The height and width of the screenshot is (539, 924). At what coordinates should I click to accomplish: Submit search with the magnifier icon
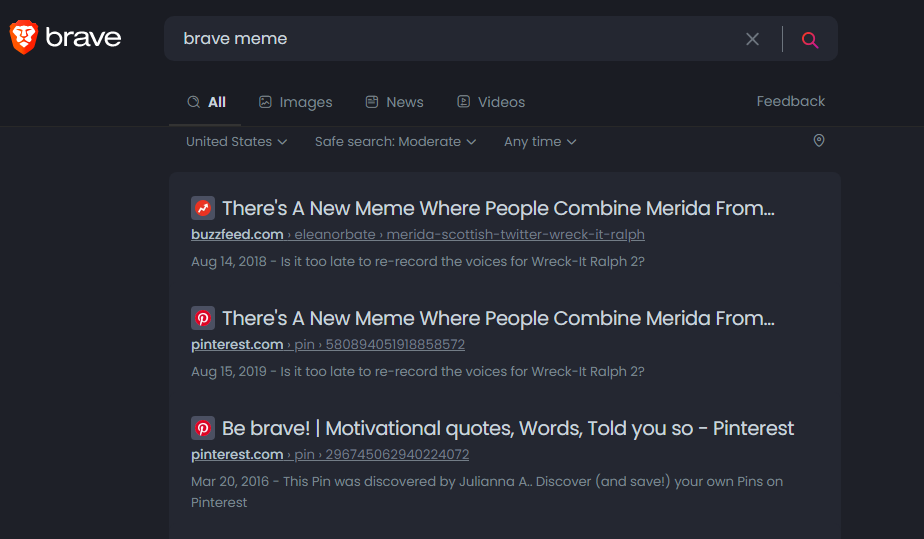(x=810, y=39)
